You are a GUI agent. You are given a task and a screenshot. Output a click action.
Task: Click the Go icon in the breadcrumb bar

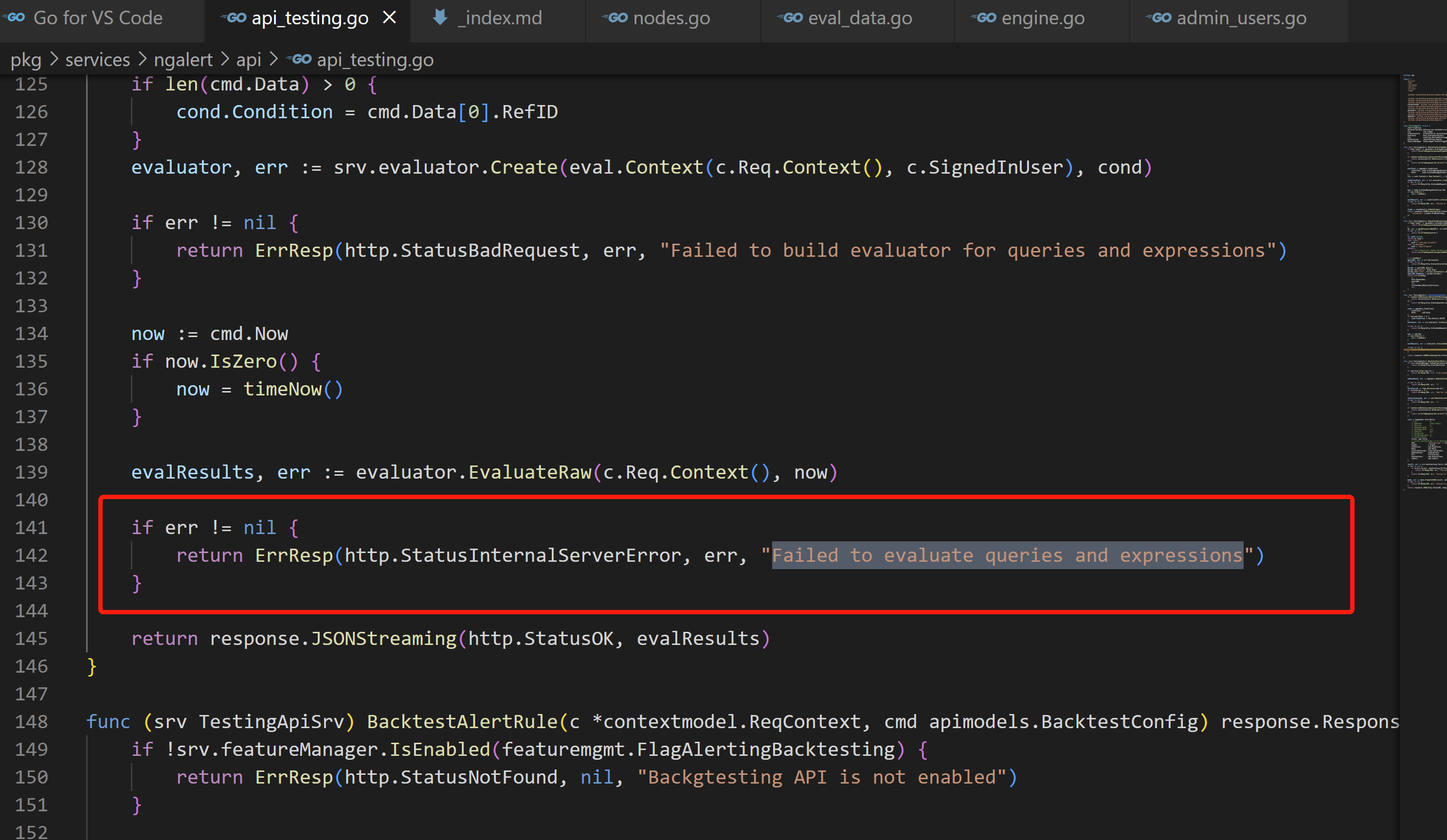tap(300, 59)
